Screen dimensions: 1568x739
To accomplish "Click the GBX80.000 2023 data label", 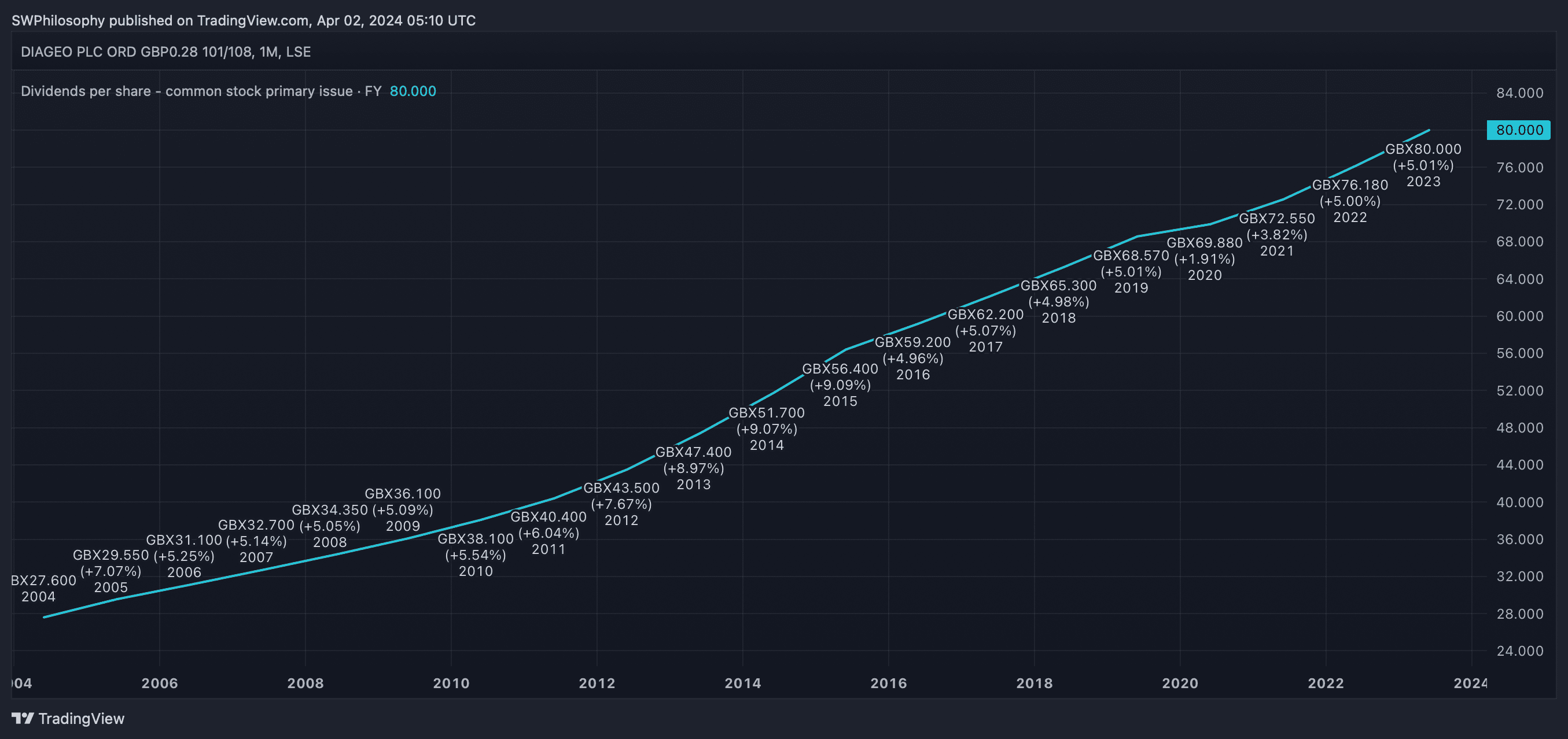I will point(1423,165).
